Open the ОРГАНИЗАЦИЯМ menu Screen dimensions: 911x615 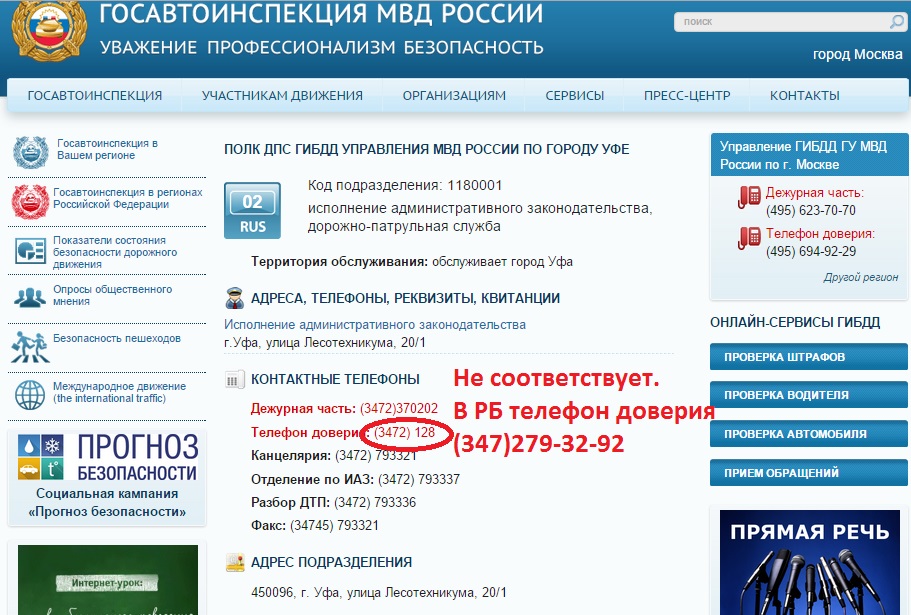[x=454, y=95]
